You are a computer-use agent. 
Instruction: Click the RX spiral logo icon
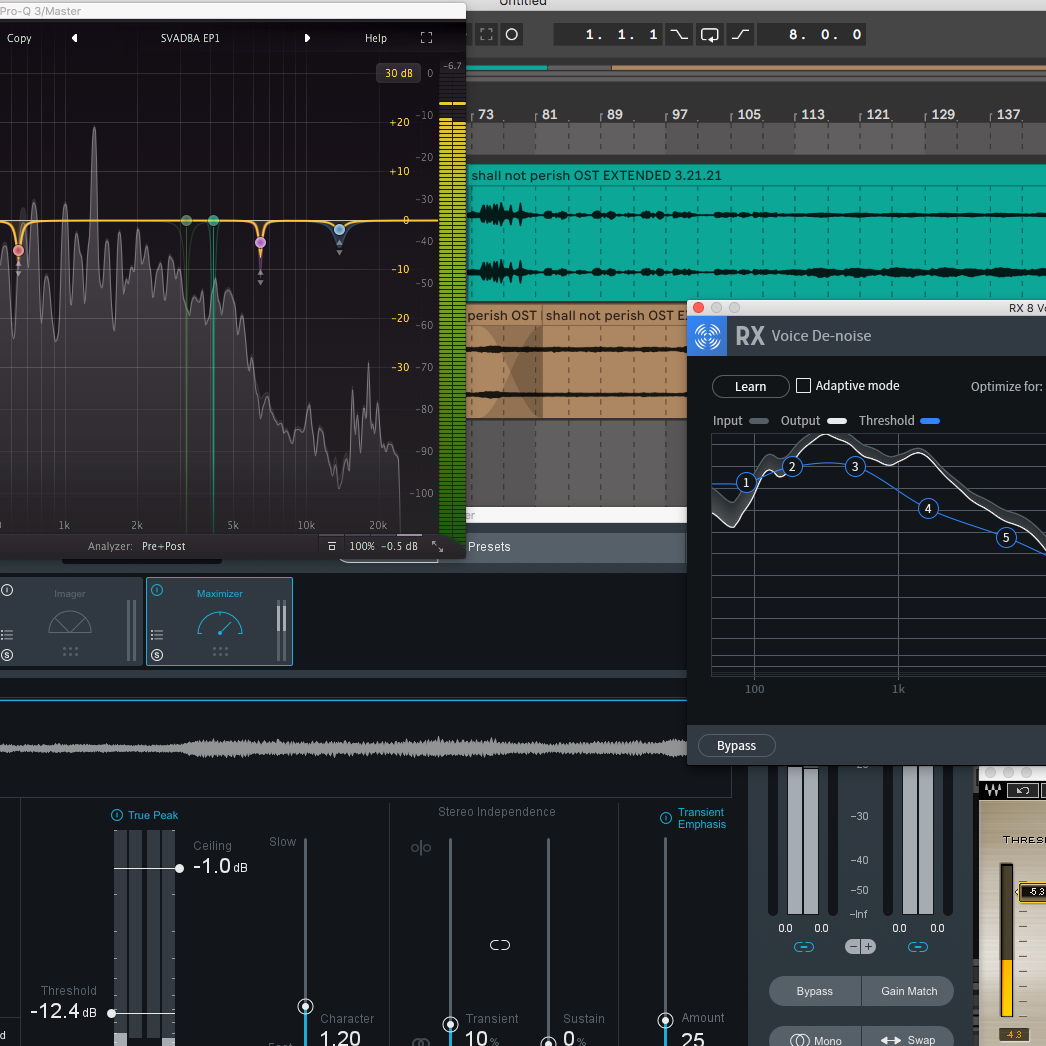point(707,336)
